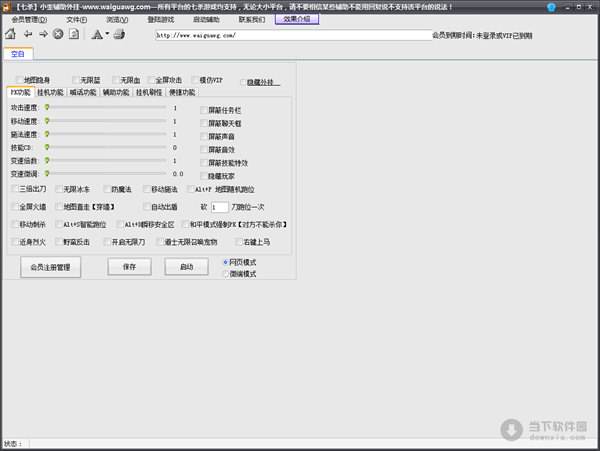The image size is (600, 451).
Task: Click the Print icon in the toolbar
Action: coord(119,34)
